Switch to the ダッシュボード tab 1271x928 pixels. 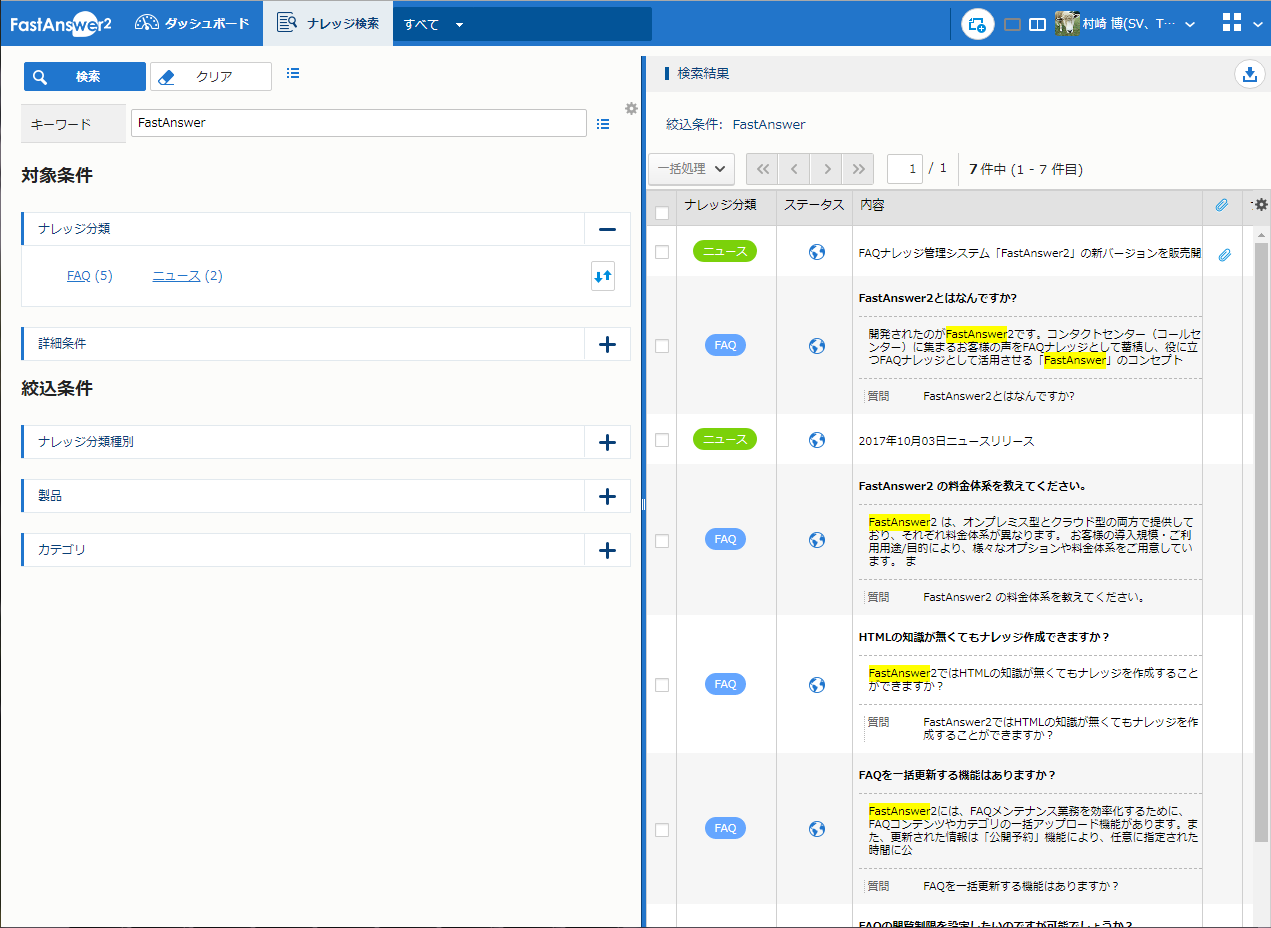point(192,23)
